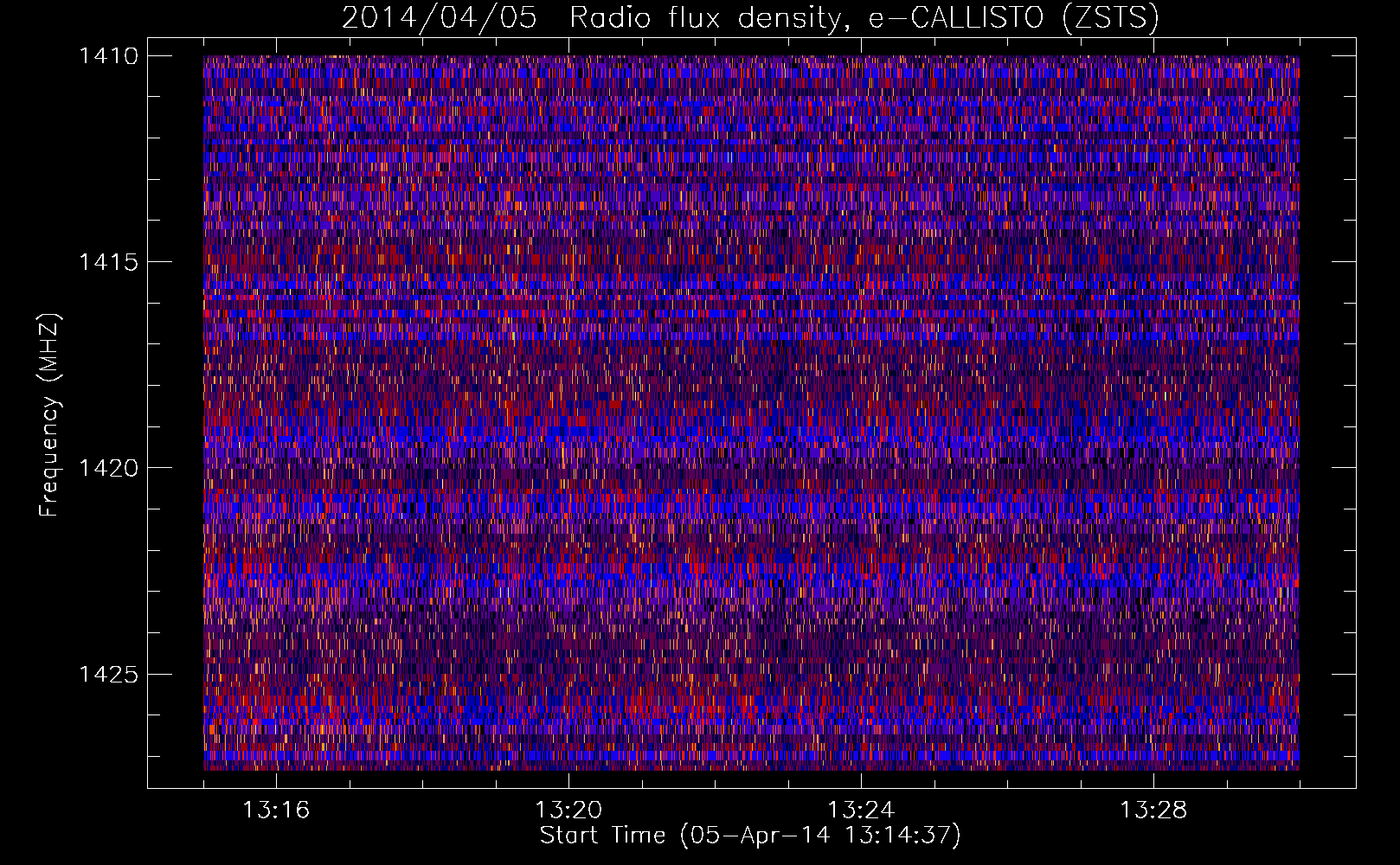Click the 'Frequency (MHZ)' axis title
Image resolution: width=1400 pixels, height=865 pixels.
[50, 415]
